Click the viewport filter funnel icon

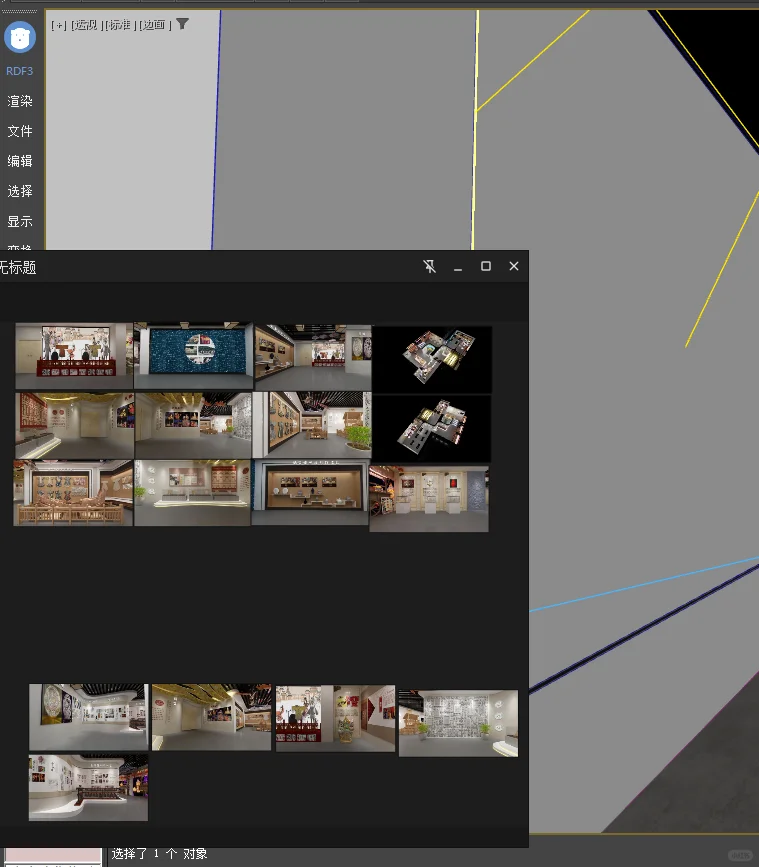click(182, 24)
